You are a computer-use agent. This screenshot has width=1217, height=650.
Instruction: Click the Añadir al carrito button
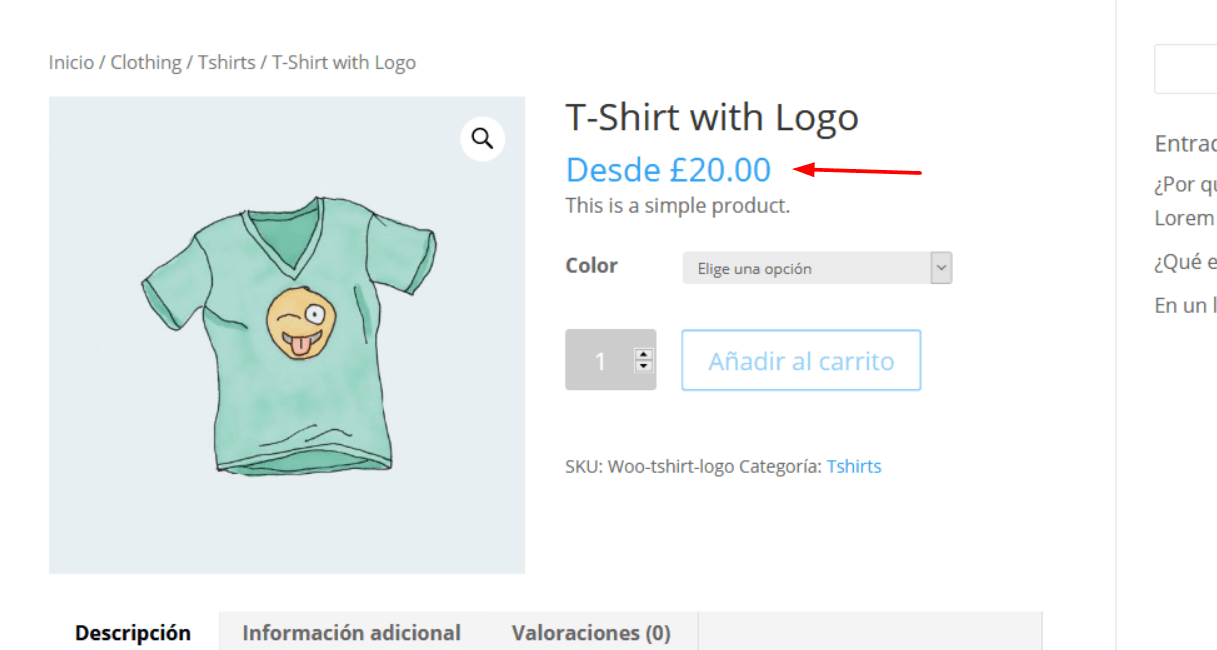click(x=801, y=360)
